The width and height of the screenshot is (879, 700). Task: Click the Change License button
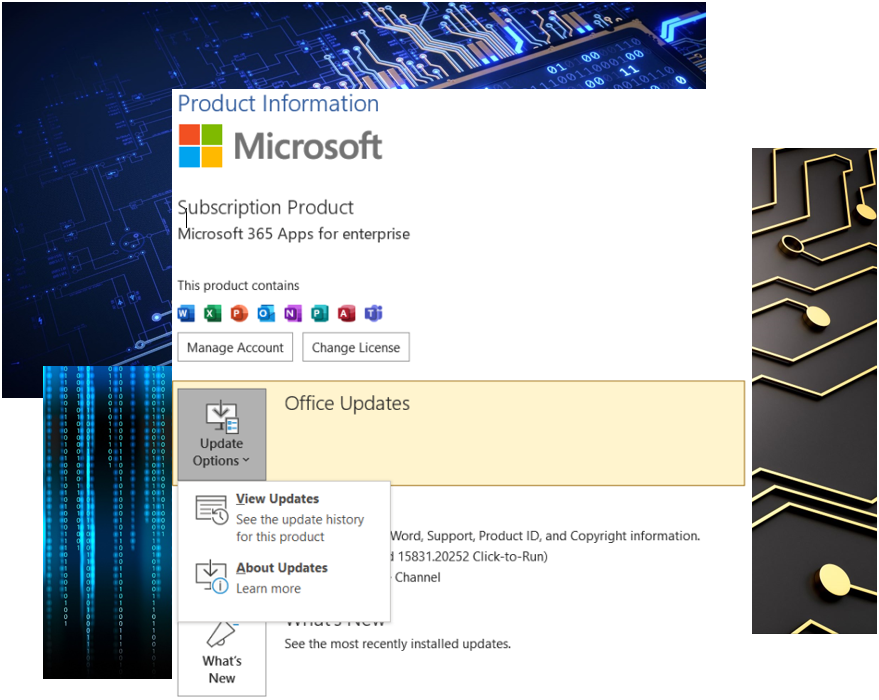point(356,347)
